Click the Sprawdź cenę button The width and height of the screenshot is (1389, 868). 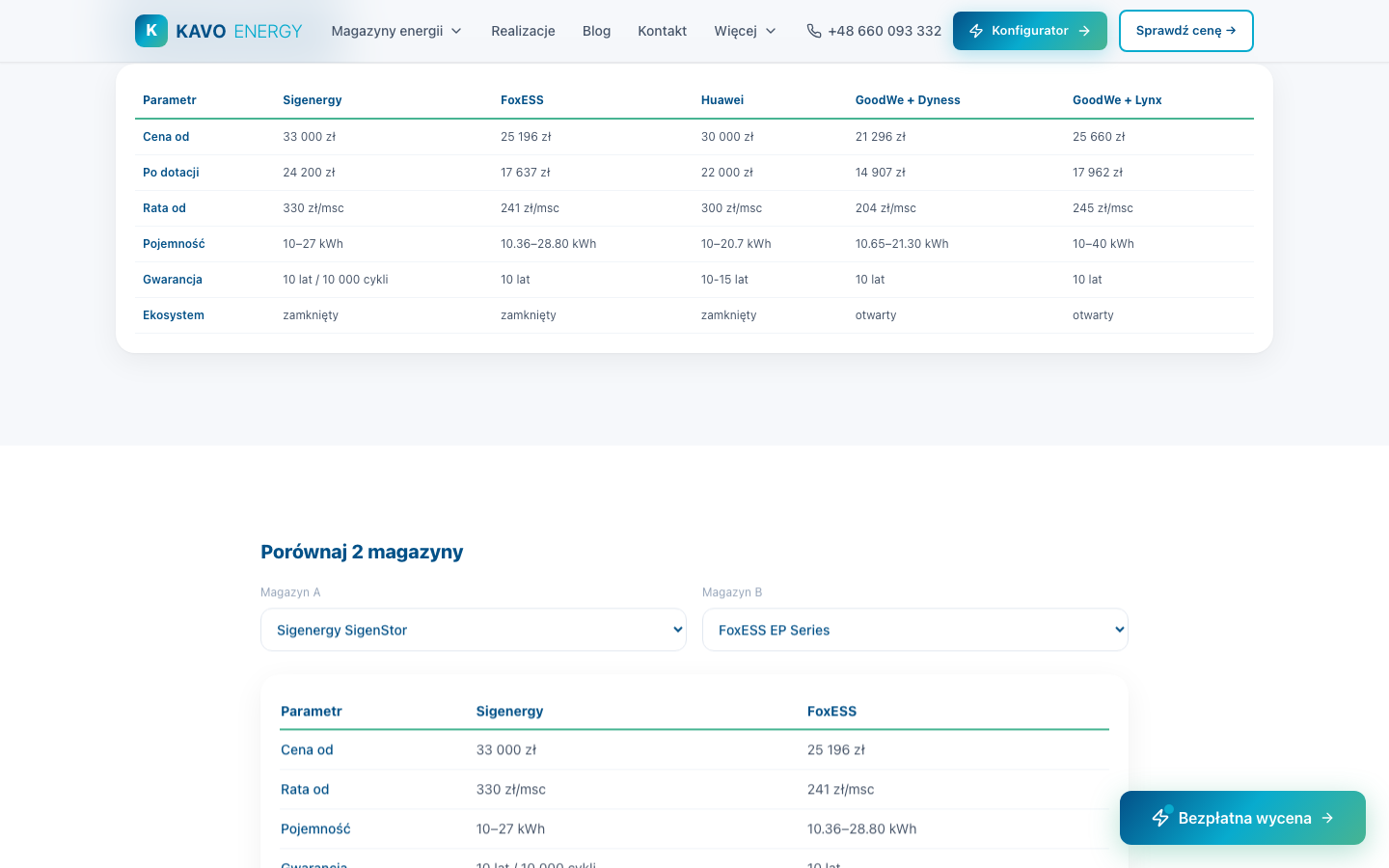[x=1186, y=31]
